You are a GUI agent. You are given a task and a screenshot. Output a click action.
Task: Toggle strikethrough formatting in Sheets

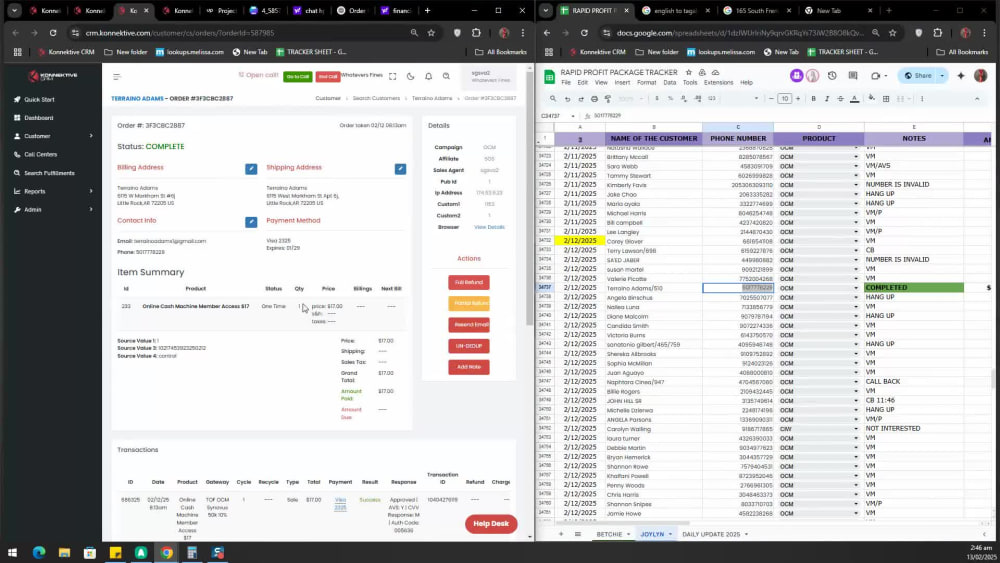[841, 99]
